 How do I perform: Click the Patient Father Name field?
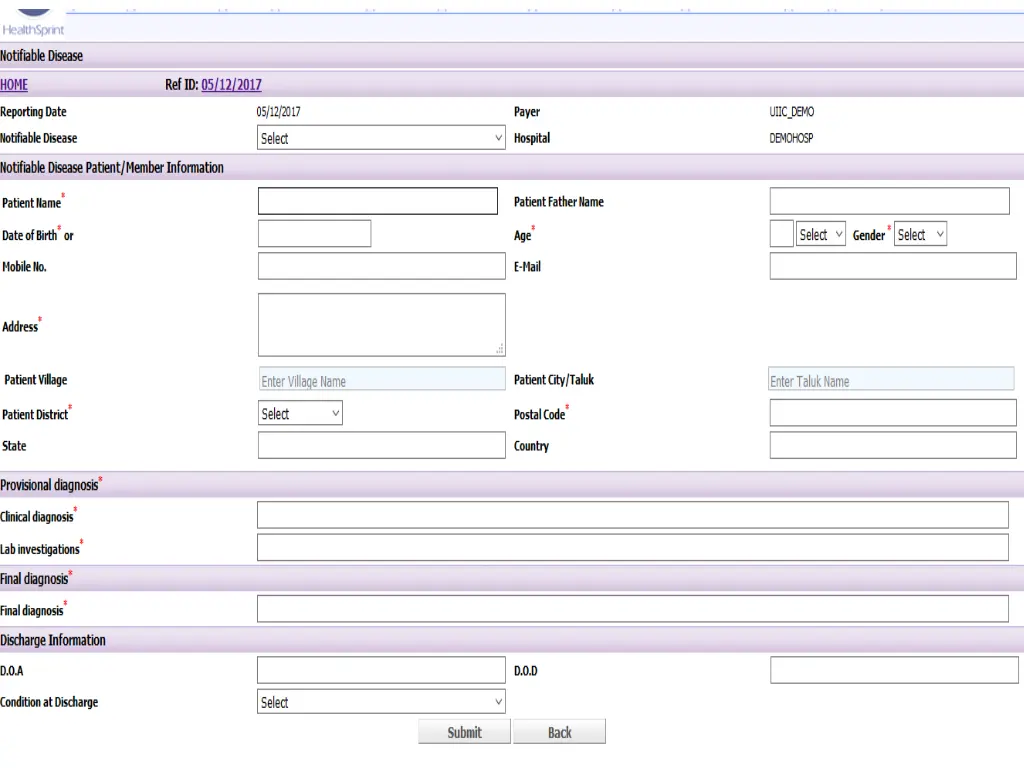click(x=889, y=201)
